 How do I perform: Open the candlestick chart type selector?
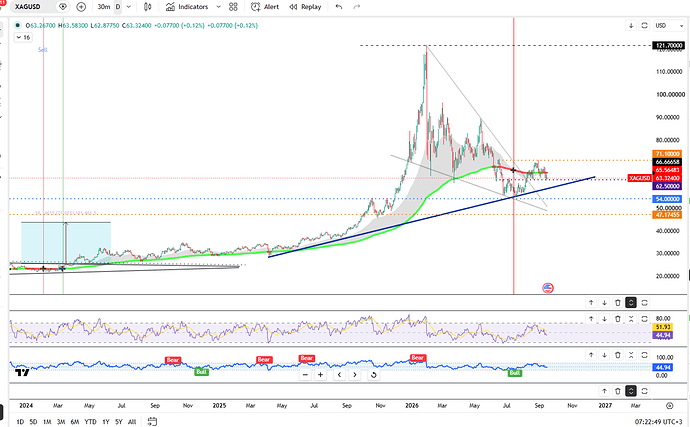148,7
